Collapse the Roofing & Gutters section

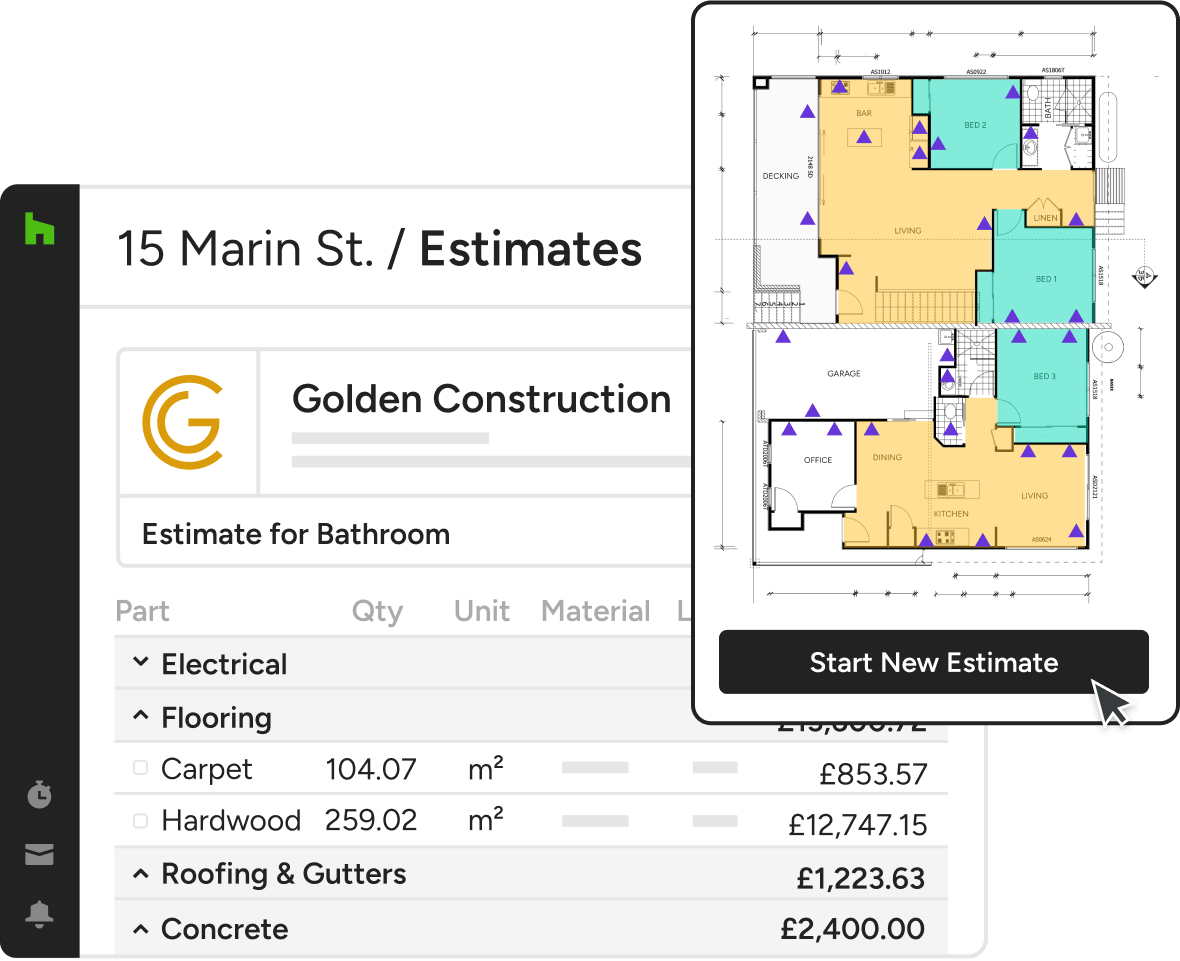(x=142, y=874)
